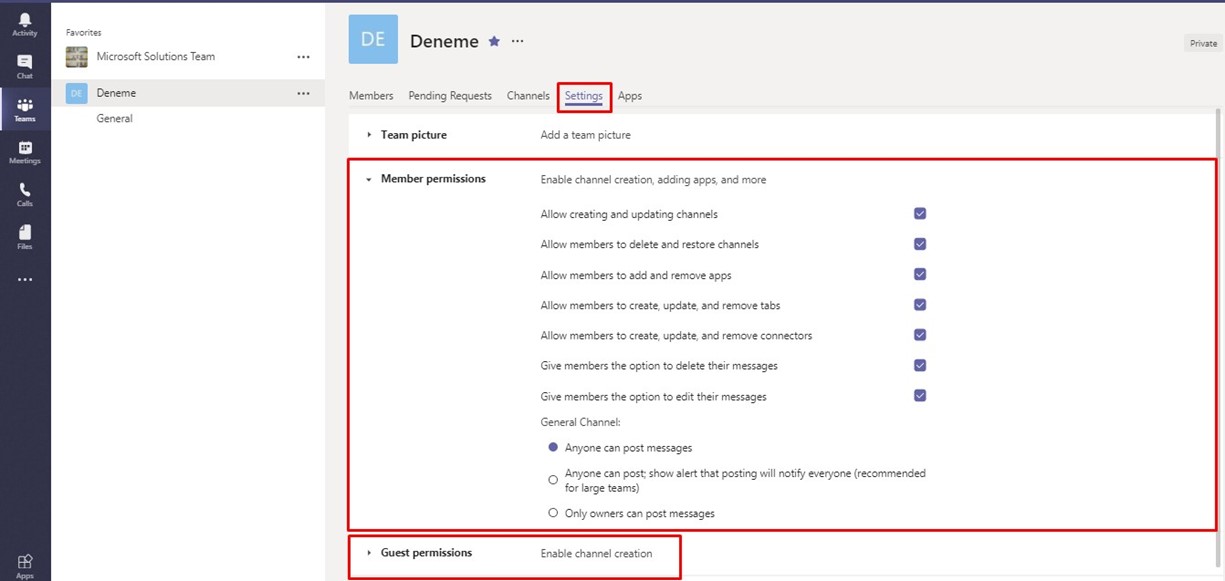Screen dimensions: 1225x581
Task: Uncheck Allow members to create, update, remove connectors
Action: click(x=920, y=335)
